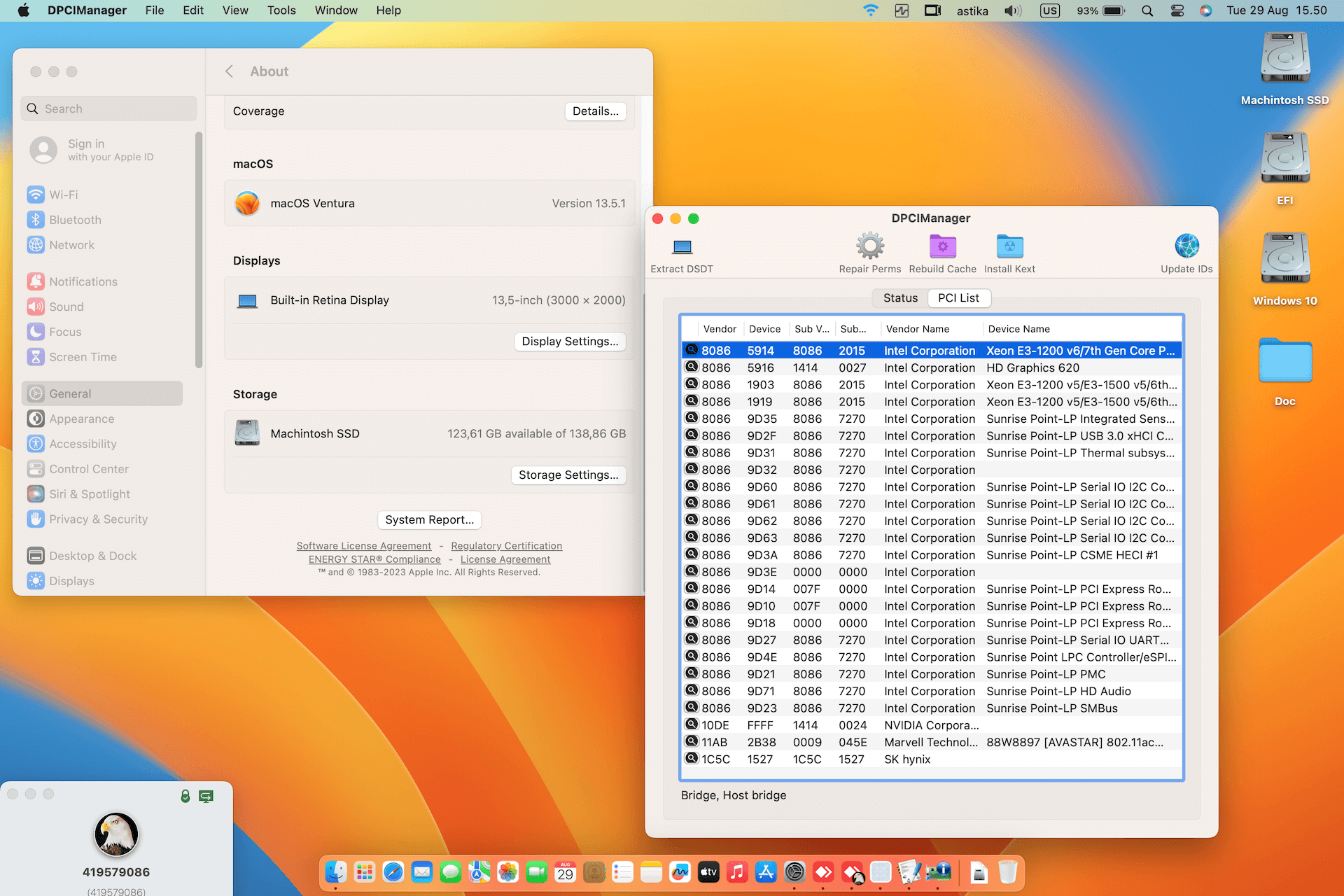Open Control Center in the menu bar
Image resolution: width=1344 pixels, height=896 pixels.
tap(1177, 10)
